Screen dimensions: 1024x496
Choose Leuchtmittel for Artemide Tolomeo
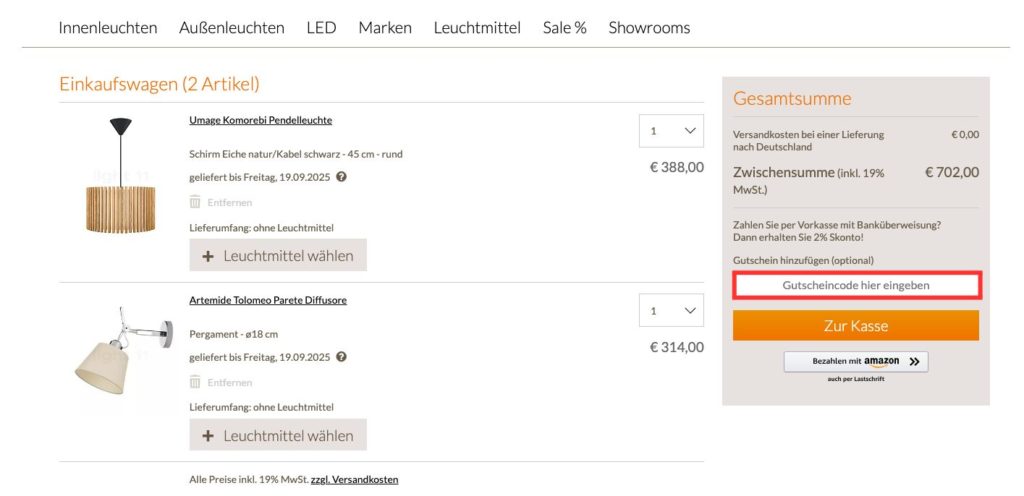[278, 435]
